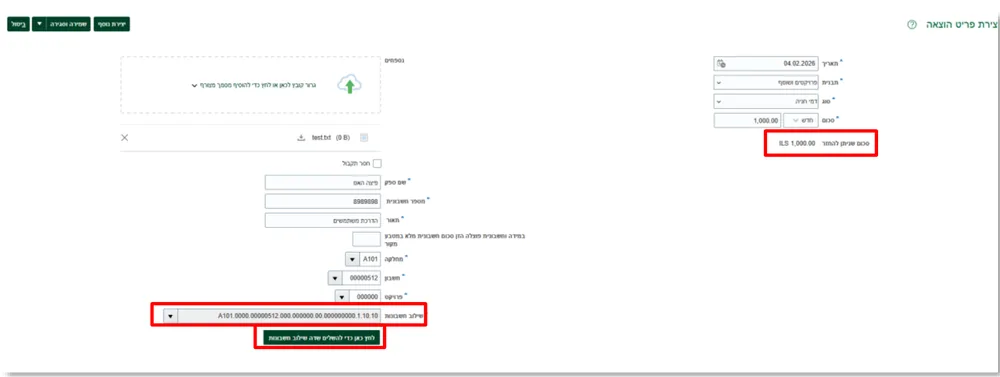This screenshot has width=1000, height=377.
Task: Open the department A101 dropdown arrow
Action: [x=352, y=260]
